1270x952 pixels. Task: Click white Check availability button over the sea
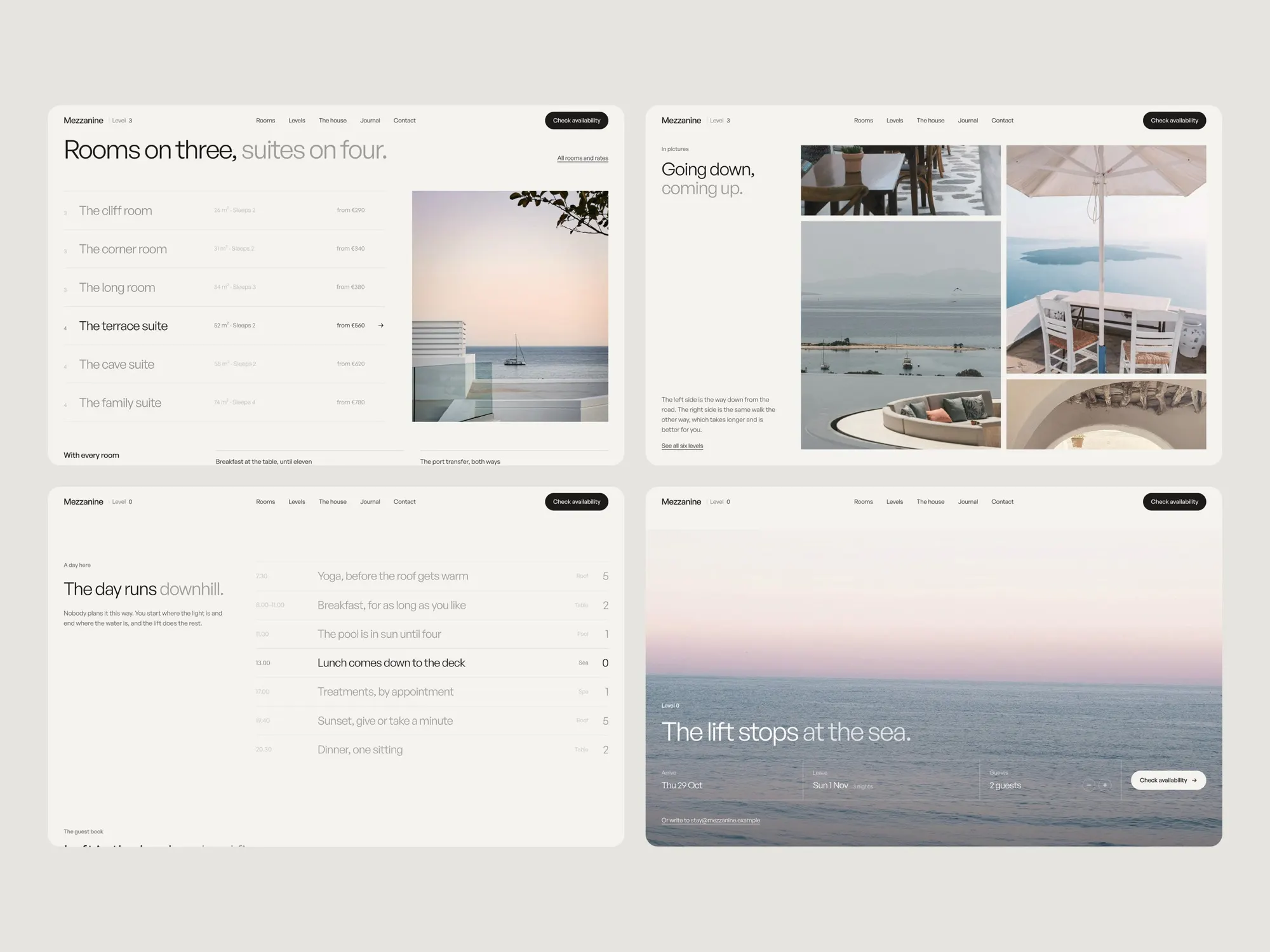(x=1168, y=780)
